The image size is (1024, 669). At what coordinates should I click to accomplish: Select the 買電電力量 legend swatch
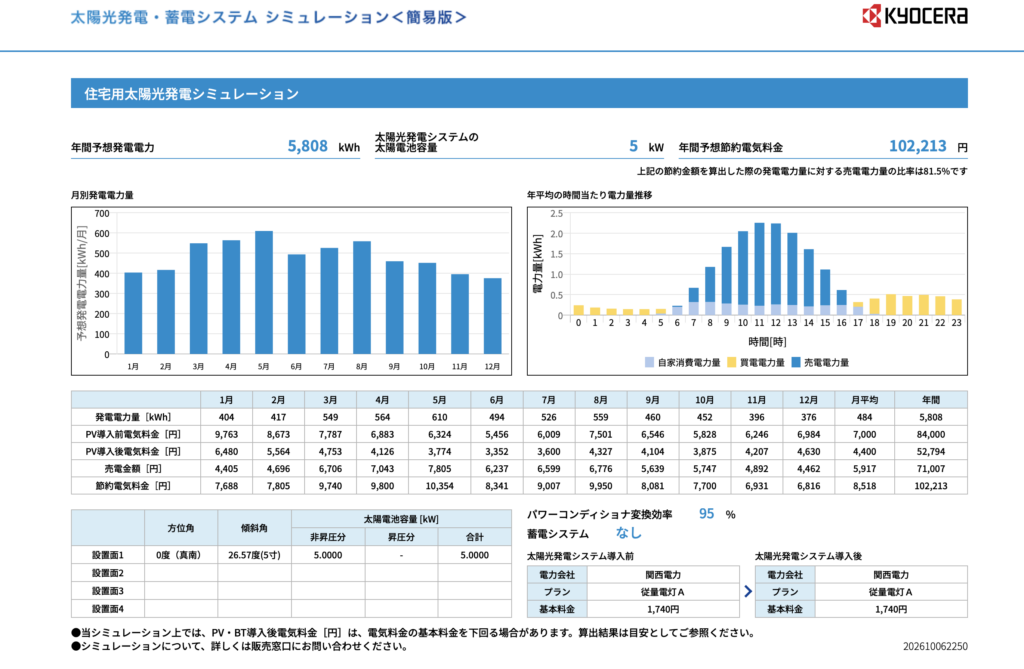(x=731, y=362)
